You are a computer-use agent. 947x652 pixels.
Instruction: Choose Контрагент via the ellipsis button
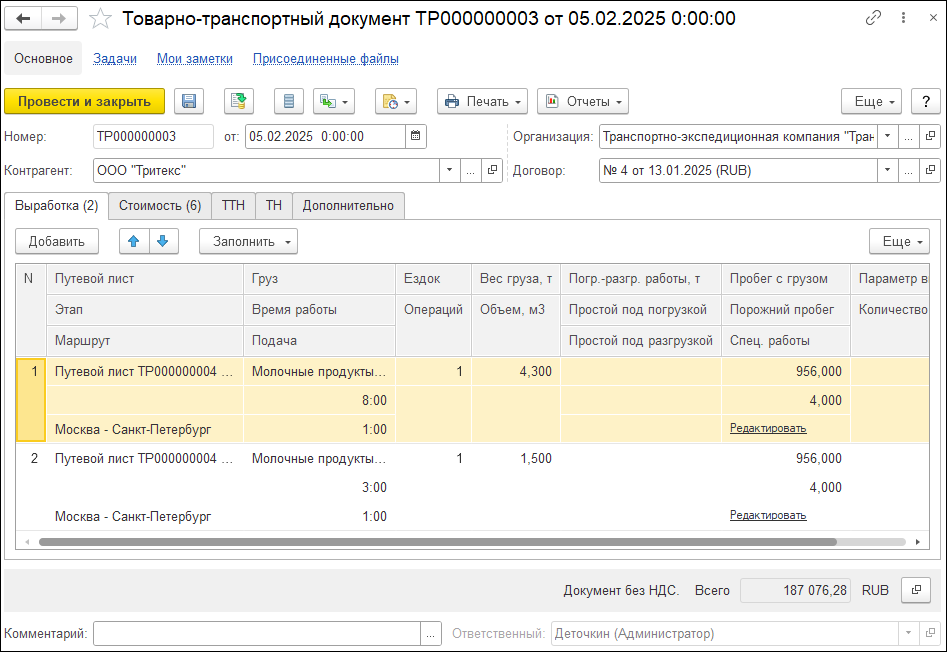coord(470,170)
